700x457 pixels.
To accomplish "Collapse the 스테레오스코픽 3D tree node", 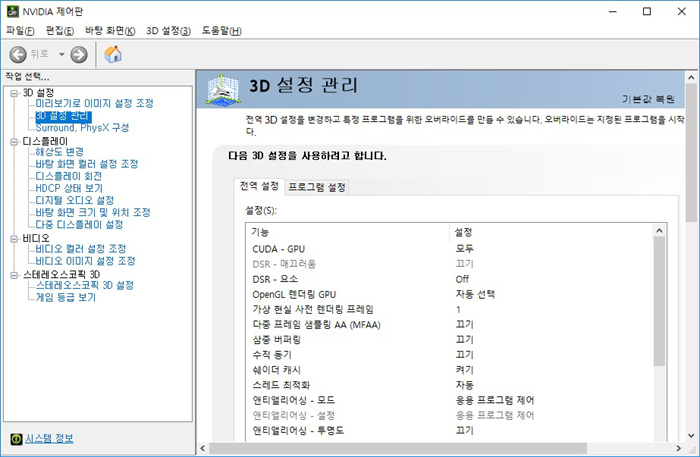I will click(x=14, y=275).
